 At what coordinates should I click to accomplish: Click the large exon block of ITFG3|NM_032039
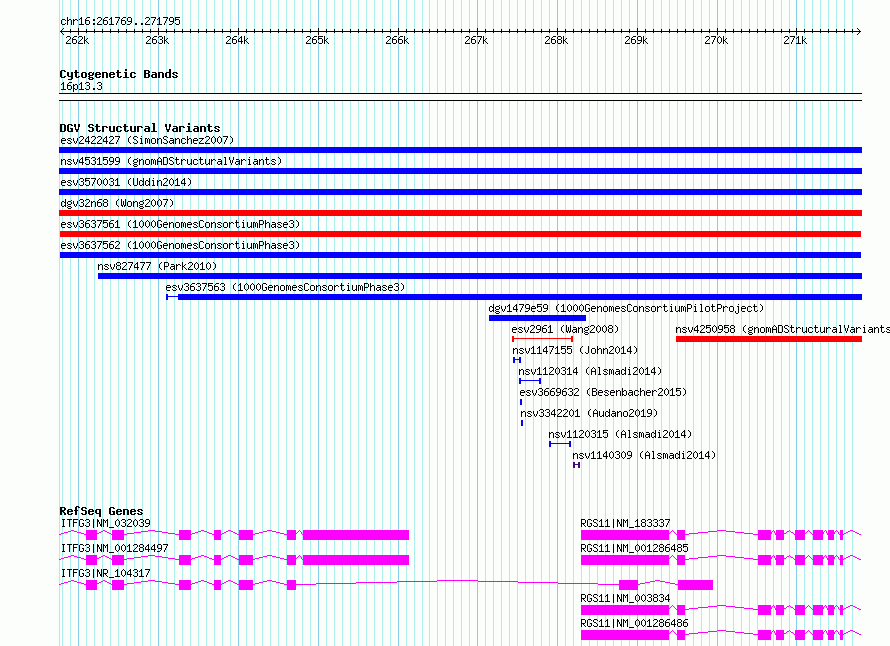pos(356,535)
